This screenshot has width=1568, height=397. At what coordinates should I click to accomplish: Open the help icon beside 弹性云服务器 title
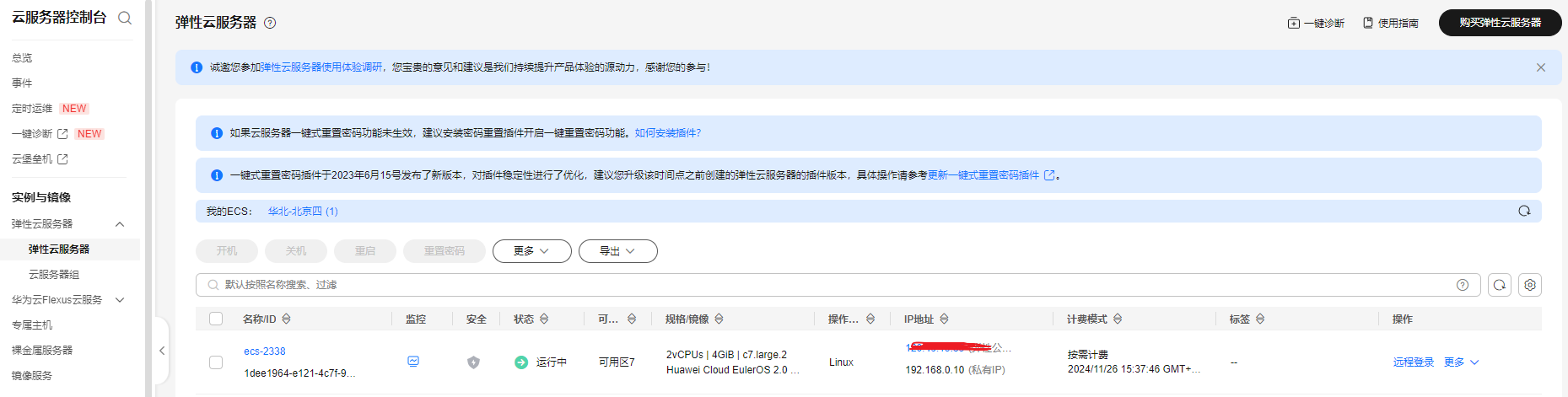coord(270,23)
